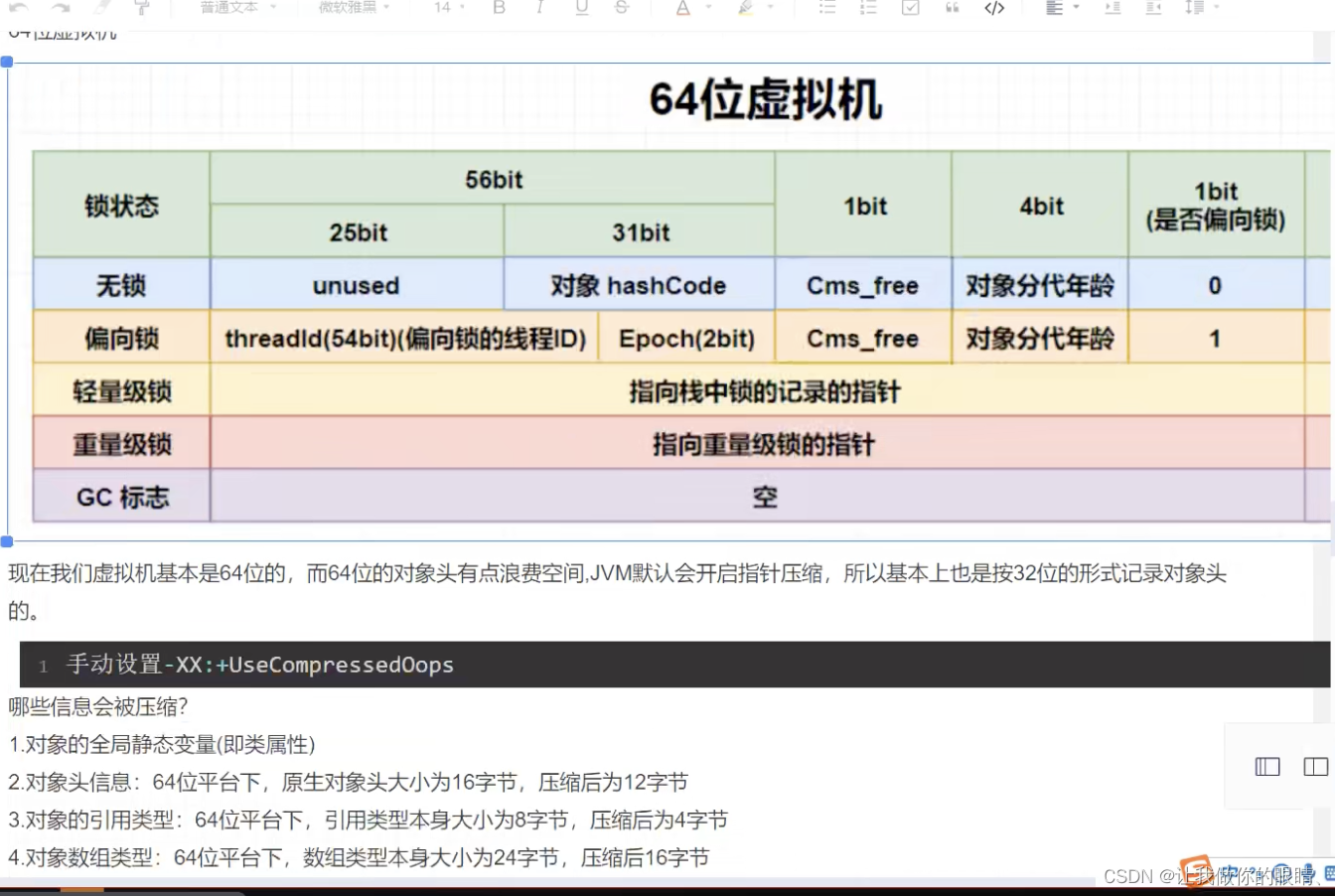
Task: Open the 微软雅黑 font family dropdown
Action: click(354, 8)
